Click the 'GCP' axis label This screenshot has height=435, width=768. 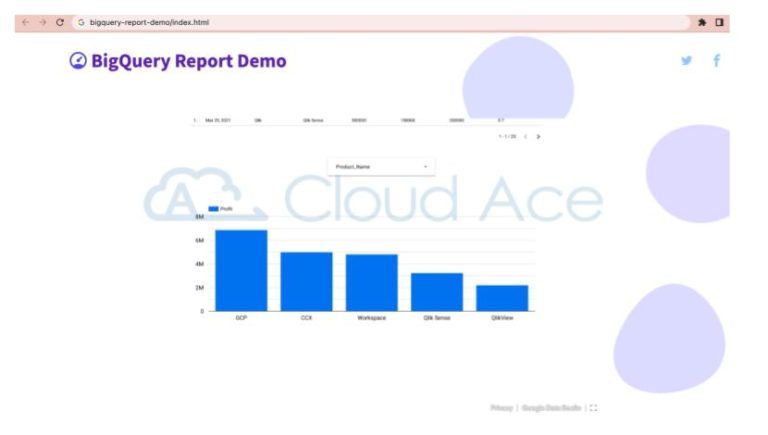click(241, 318)
